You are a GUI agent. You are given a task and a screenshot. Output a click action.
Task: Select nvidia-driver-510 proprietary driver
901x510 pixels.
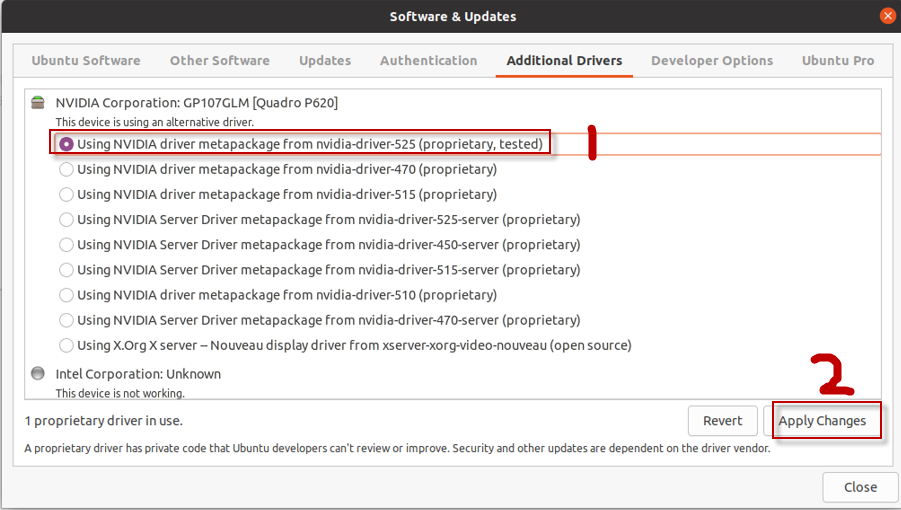67,295
